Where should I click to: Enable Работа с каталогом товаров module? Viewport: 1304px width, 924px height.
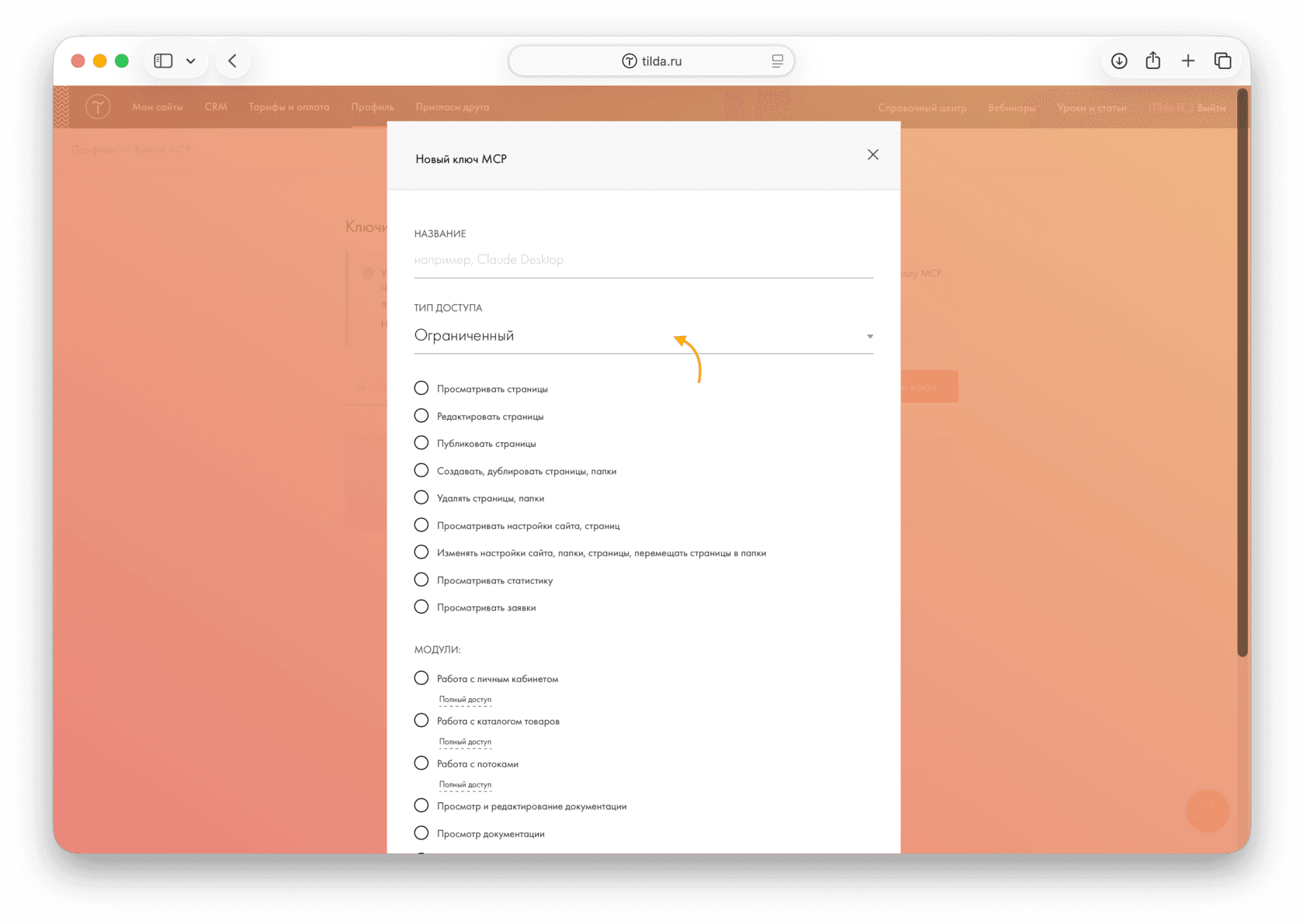[421, 721]
